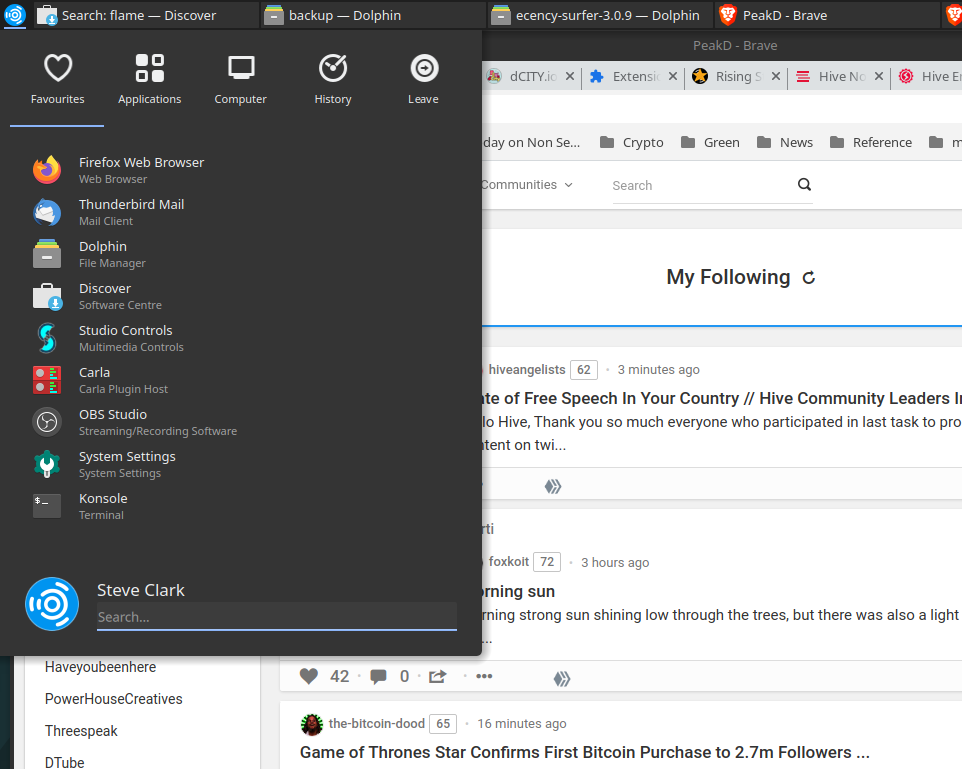Click Hive icon under foxkoit post
The width and height of the screenshot is (962, 769).
(x=562, y=679)
